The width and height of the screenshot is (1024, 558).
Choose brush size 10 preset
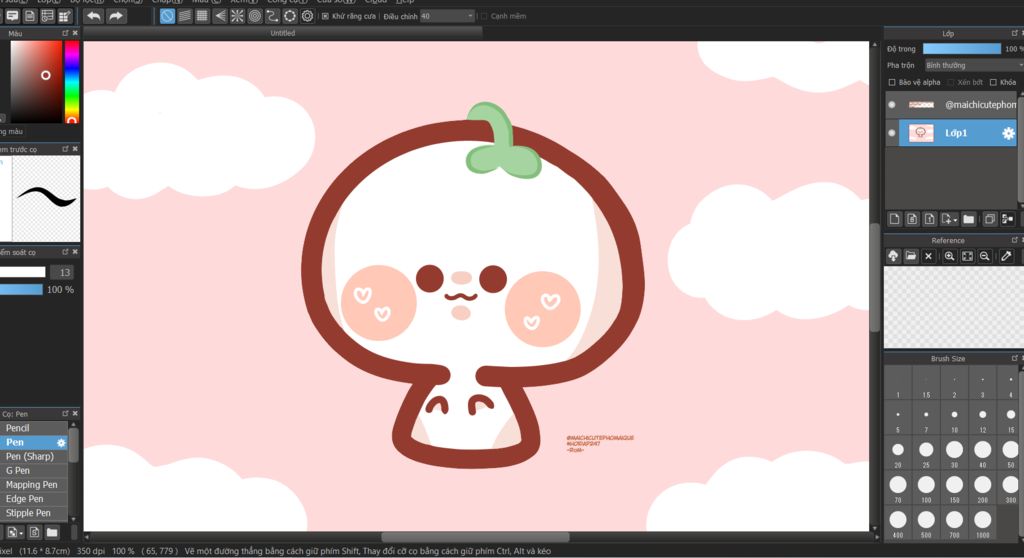pos(955,418)
